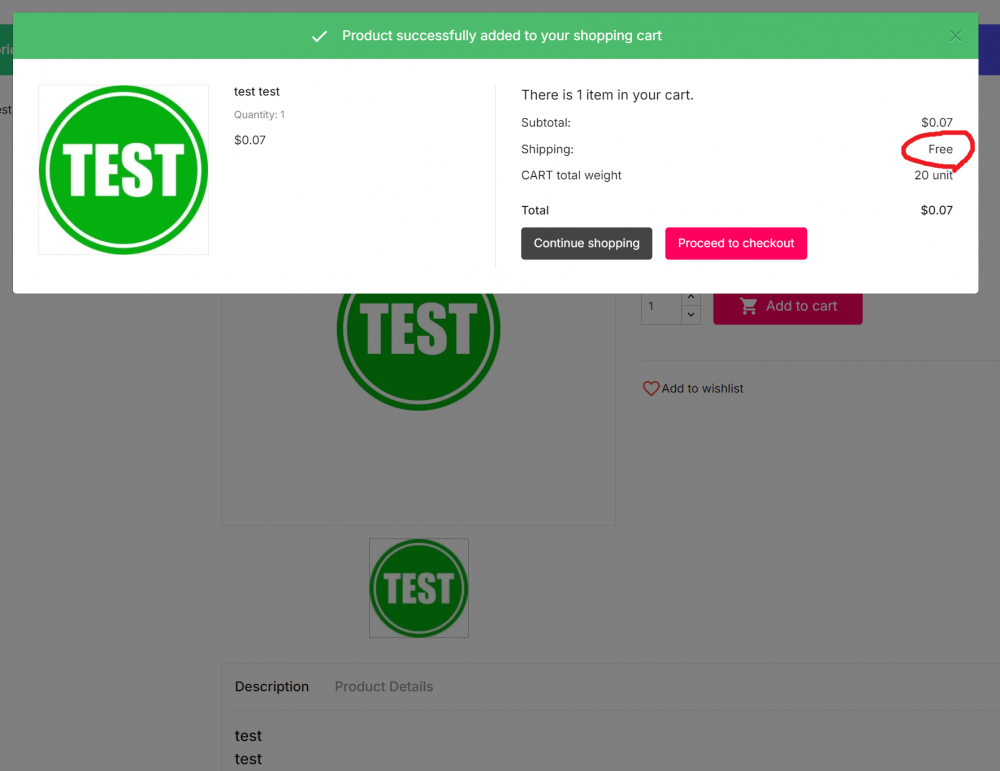Viewport: 1000px width, 771px height.
Task: Click the TEST image inside the cart popup
Action: point(123,170)
